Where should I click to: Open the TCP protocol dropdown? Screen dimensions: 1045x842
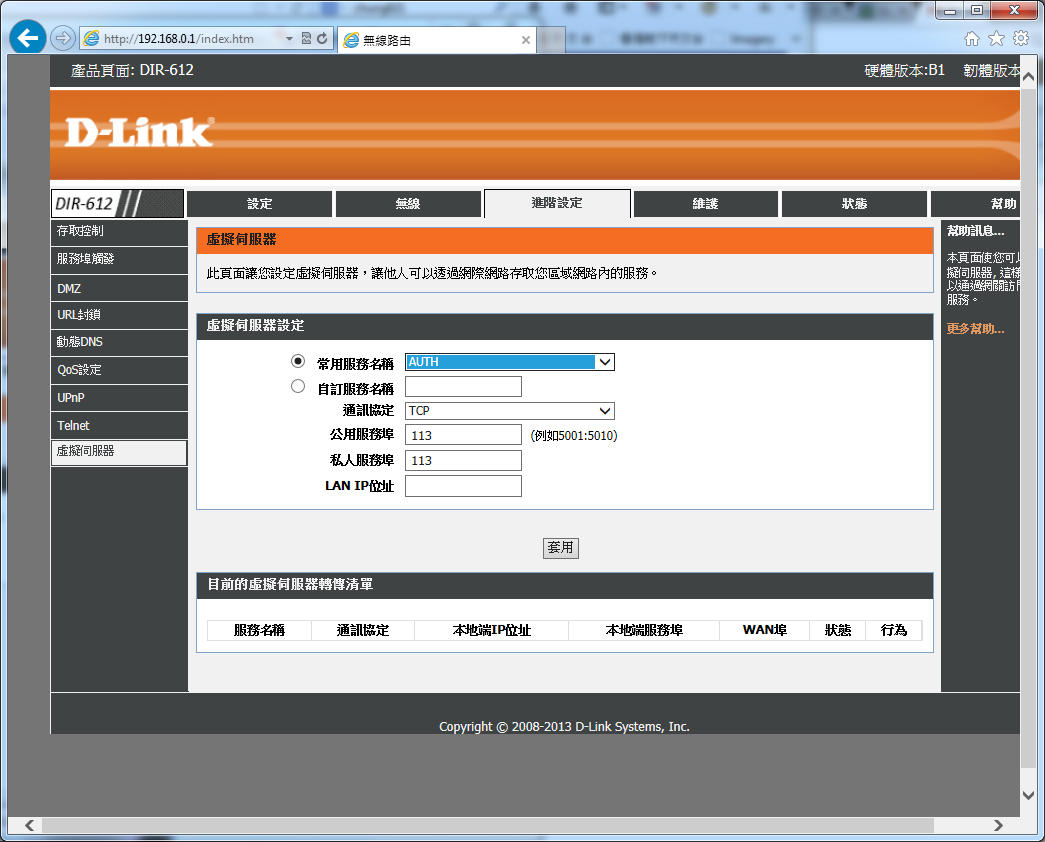click(509, 411)
